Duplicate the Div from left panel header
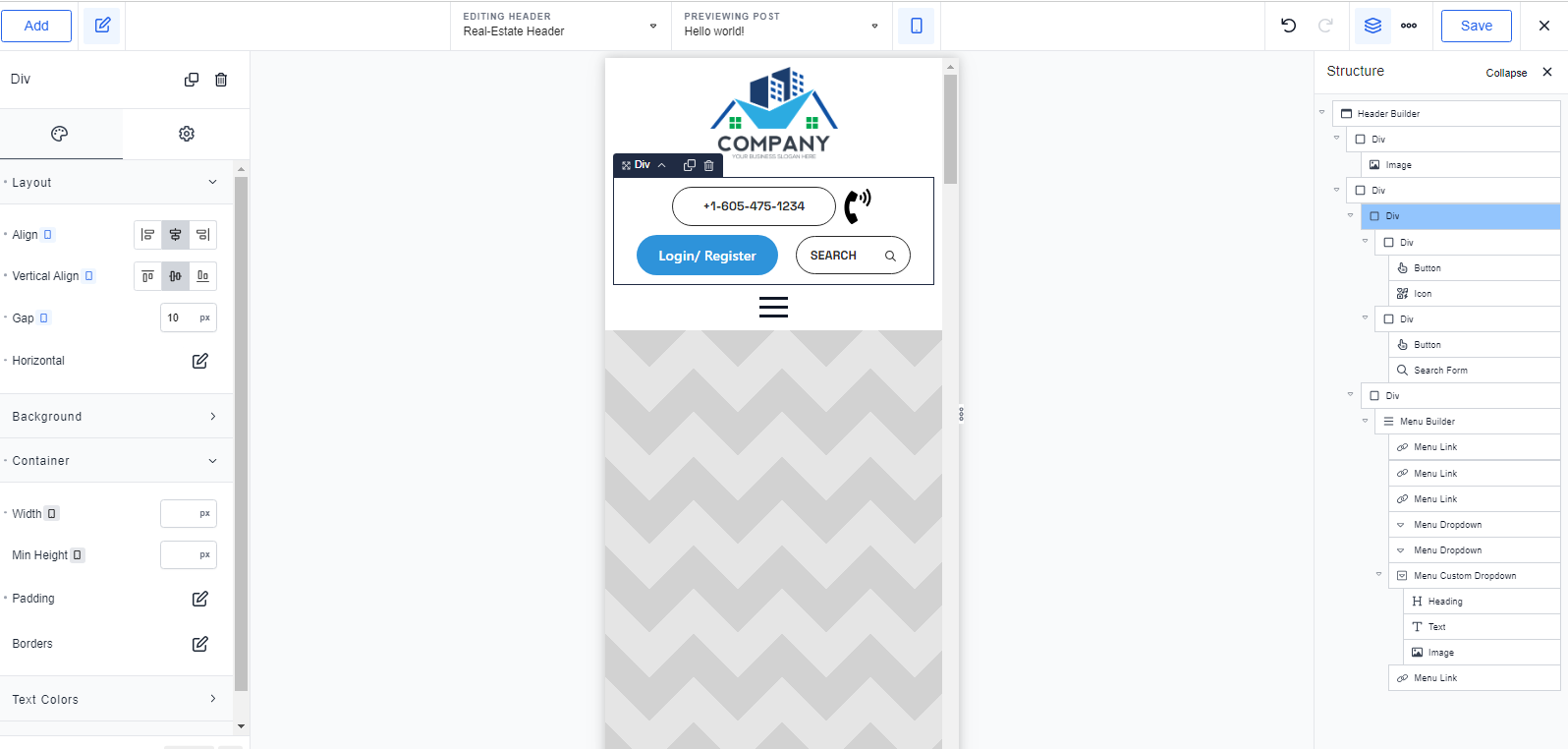 tap(192, 80)
